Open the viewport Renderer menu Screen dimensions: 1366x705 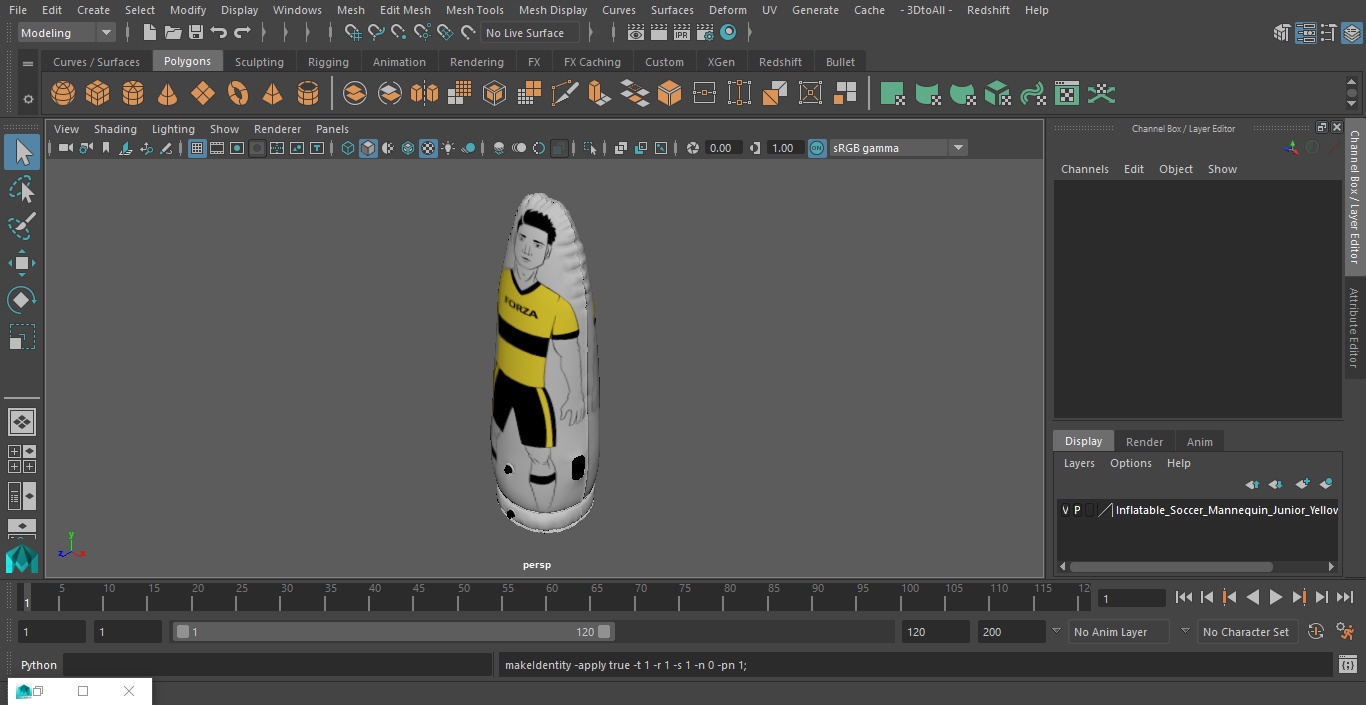(277, 129)
